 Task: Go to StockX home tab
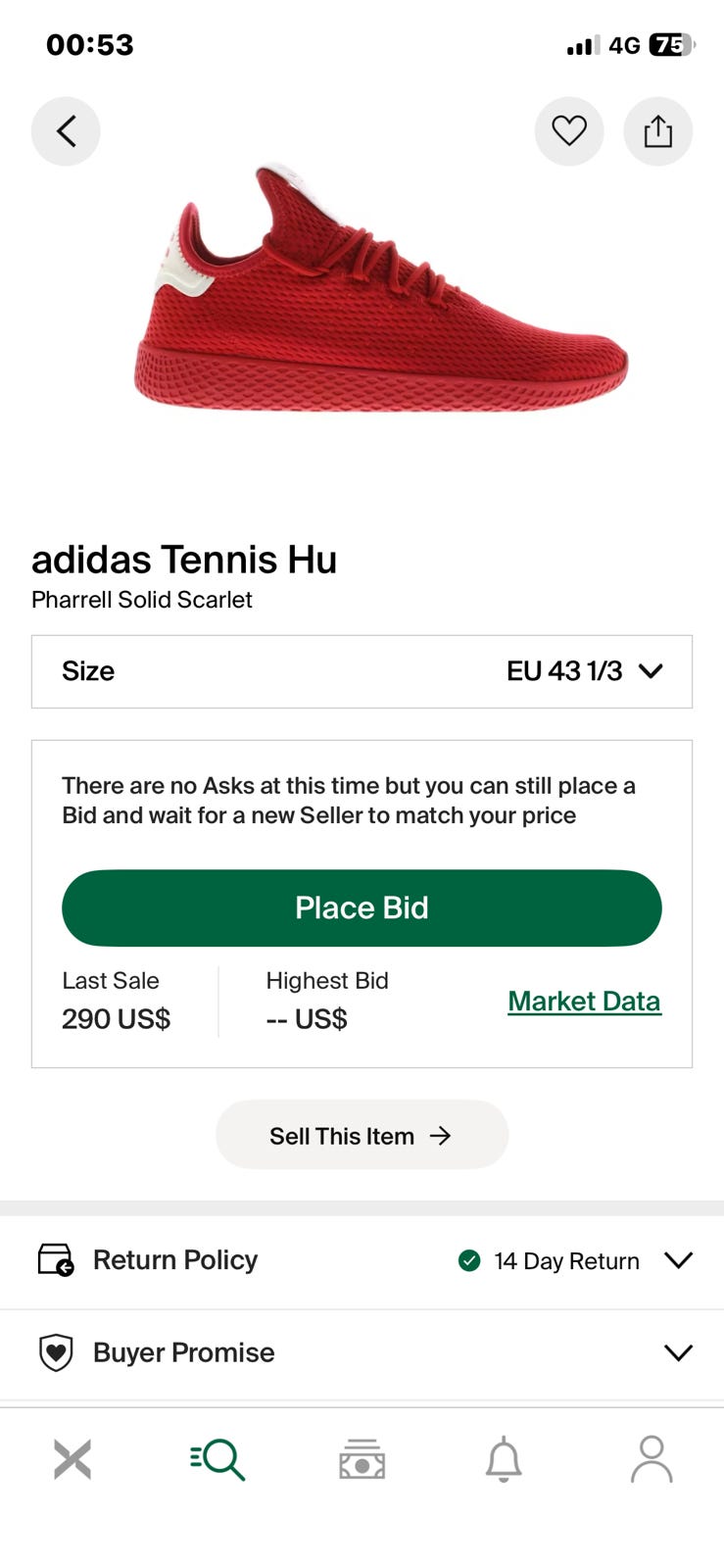coord(72,1459)
